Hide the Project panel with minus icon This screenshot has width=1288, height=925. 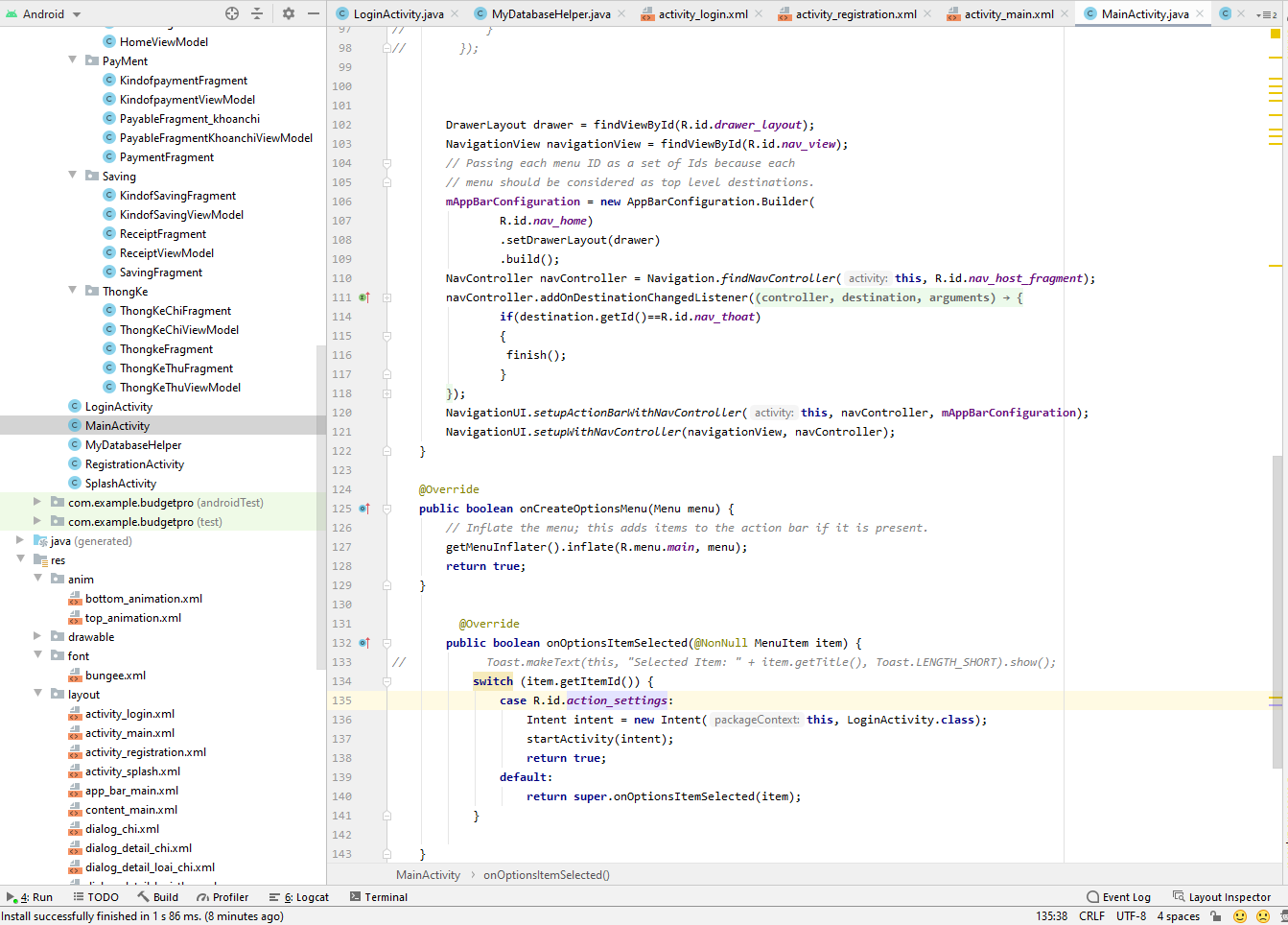(314, 13)
